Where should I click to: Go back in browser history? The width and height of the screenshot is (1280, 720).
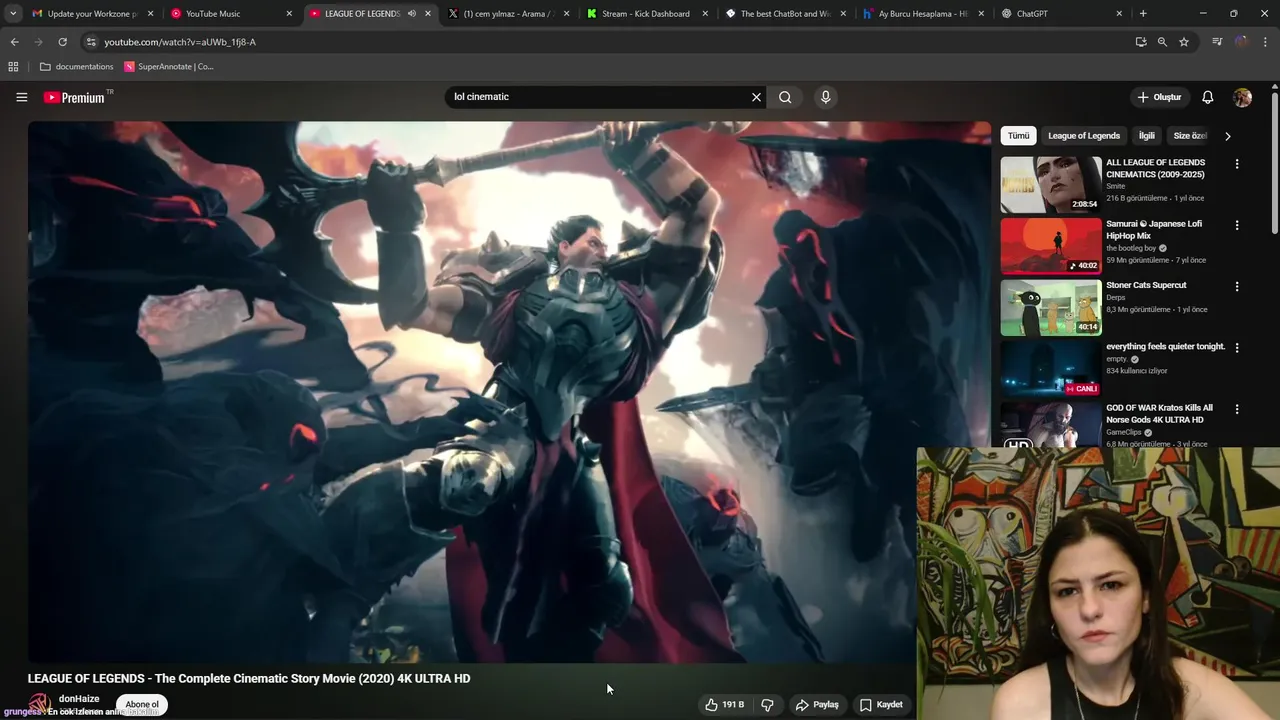[x=14, y=42]
